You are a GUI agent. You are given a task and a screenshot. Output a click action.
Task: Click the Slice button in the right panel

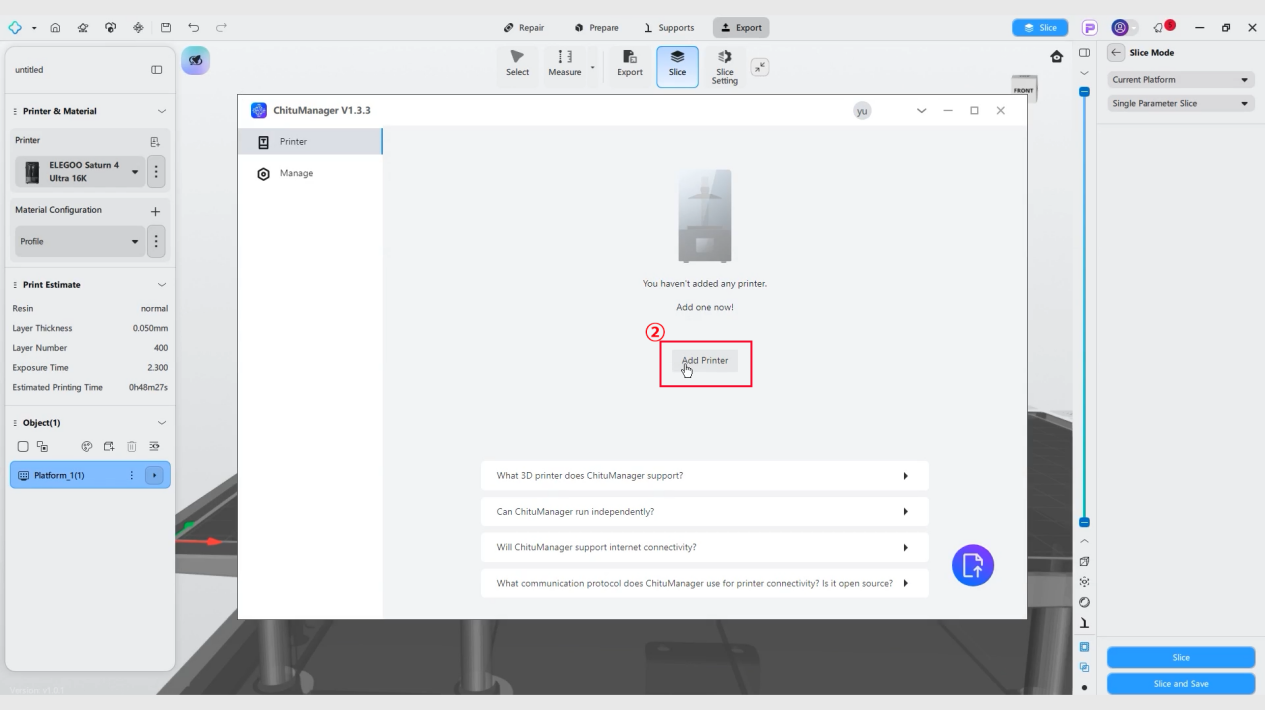coord(1181,657)
